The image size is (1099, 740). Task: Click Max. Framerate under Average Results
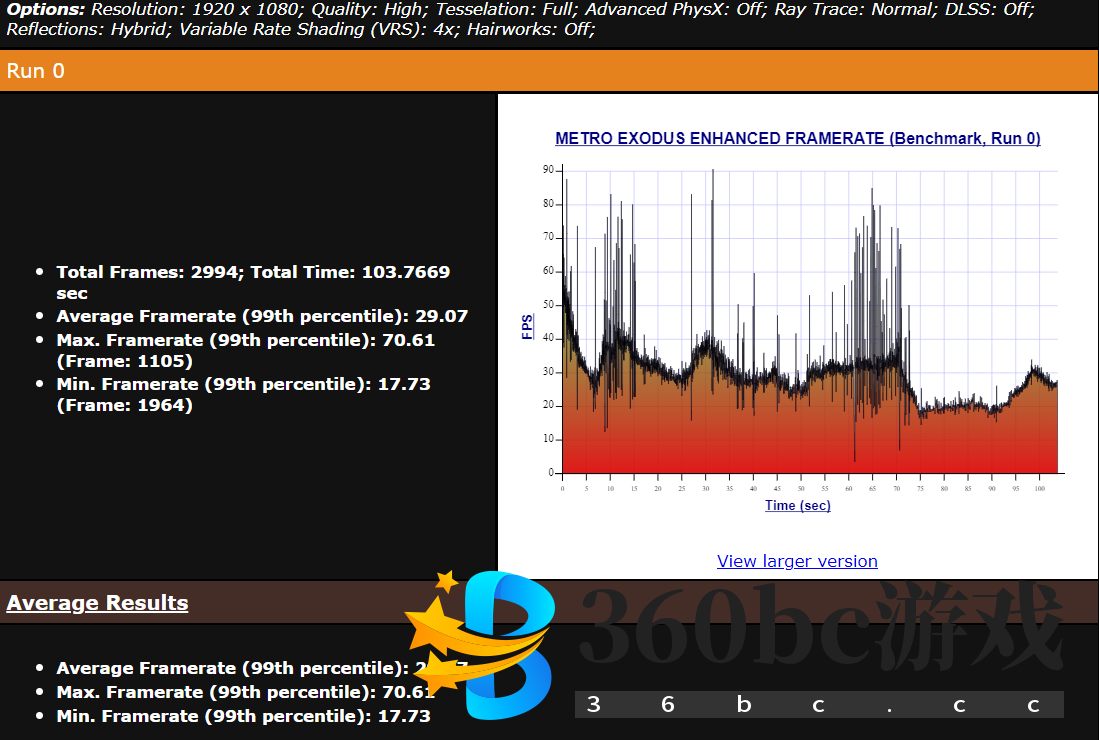(x=230, y=692)
